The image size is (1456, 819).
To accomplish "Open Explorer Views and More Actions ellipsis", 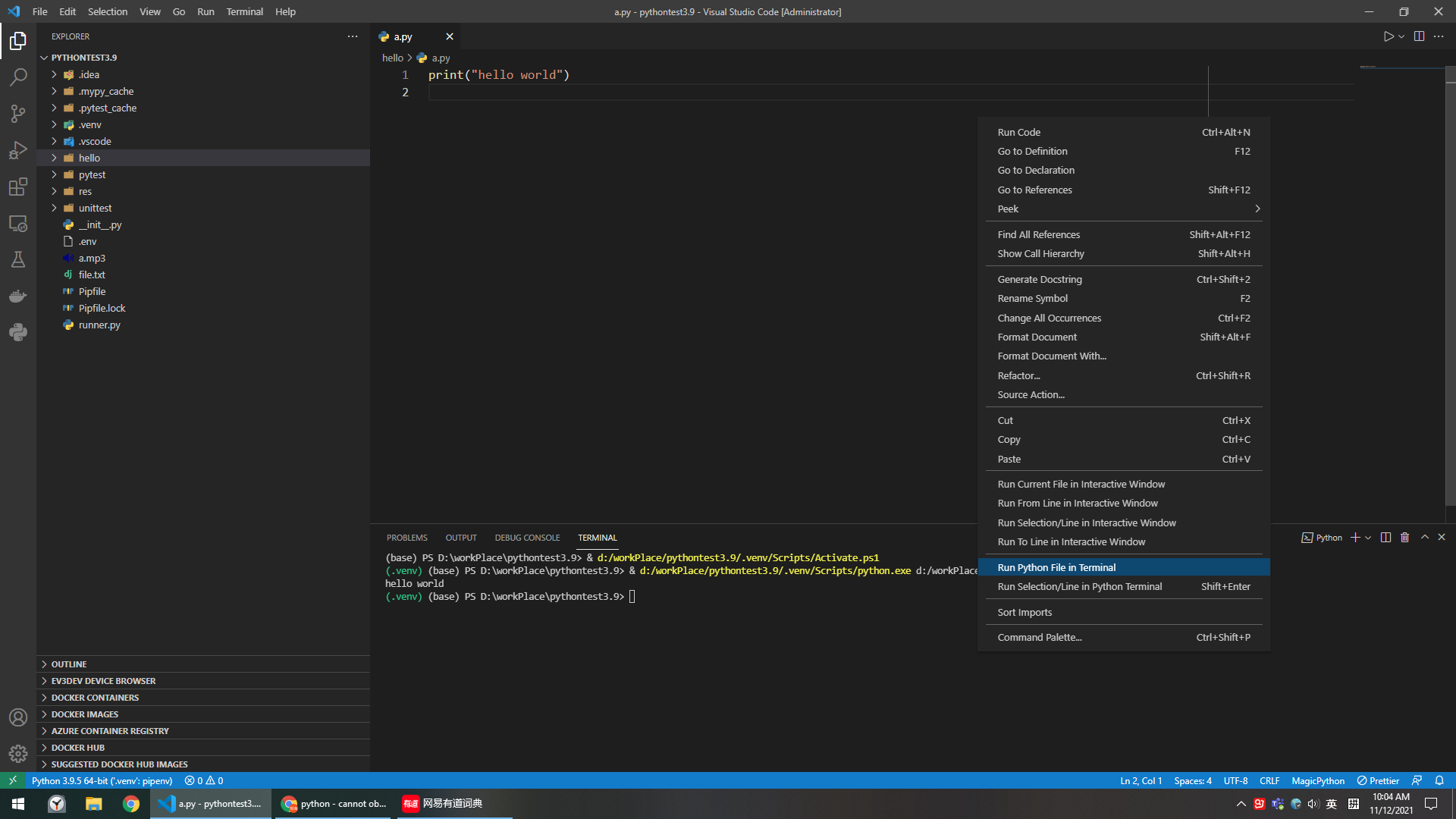I will tap(353, 36).
